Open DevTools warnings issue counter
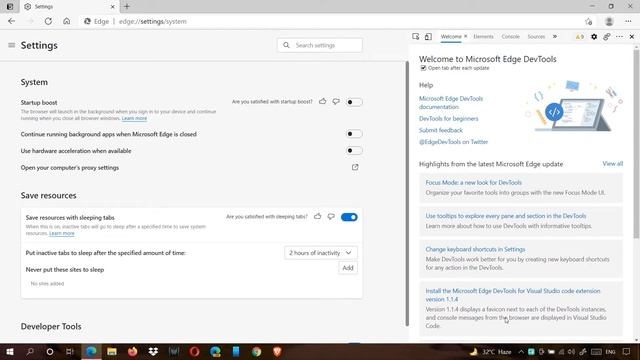Screen dimensions: 640x360 580,37
